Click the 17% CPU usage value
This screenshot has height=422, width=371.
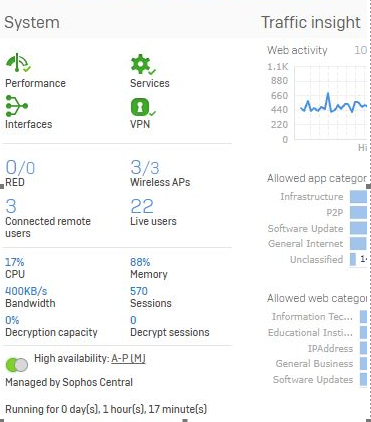14,262
